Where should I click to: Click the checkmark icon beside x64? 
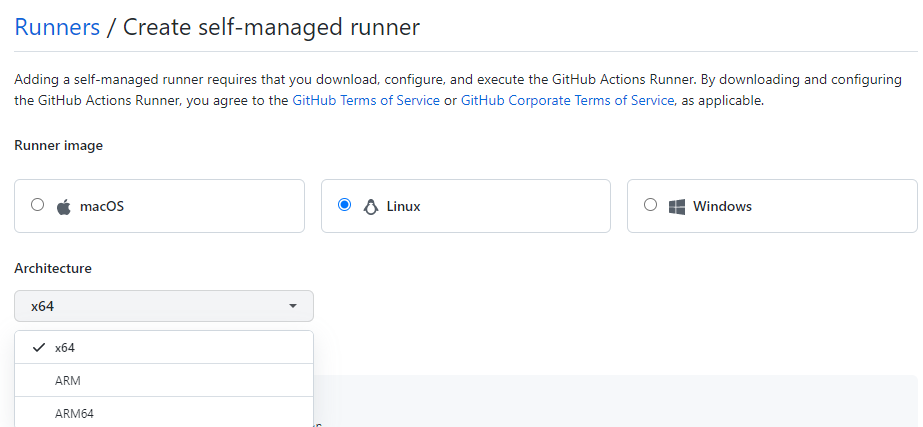click(x=39, y=347)
